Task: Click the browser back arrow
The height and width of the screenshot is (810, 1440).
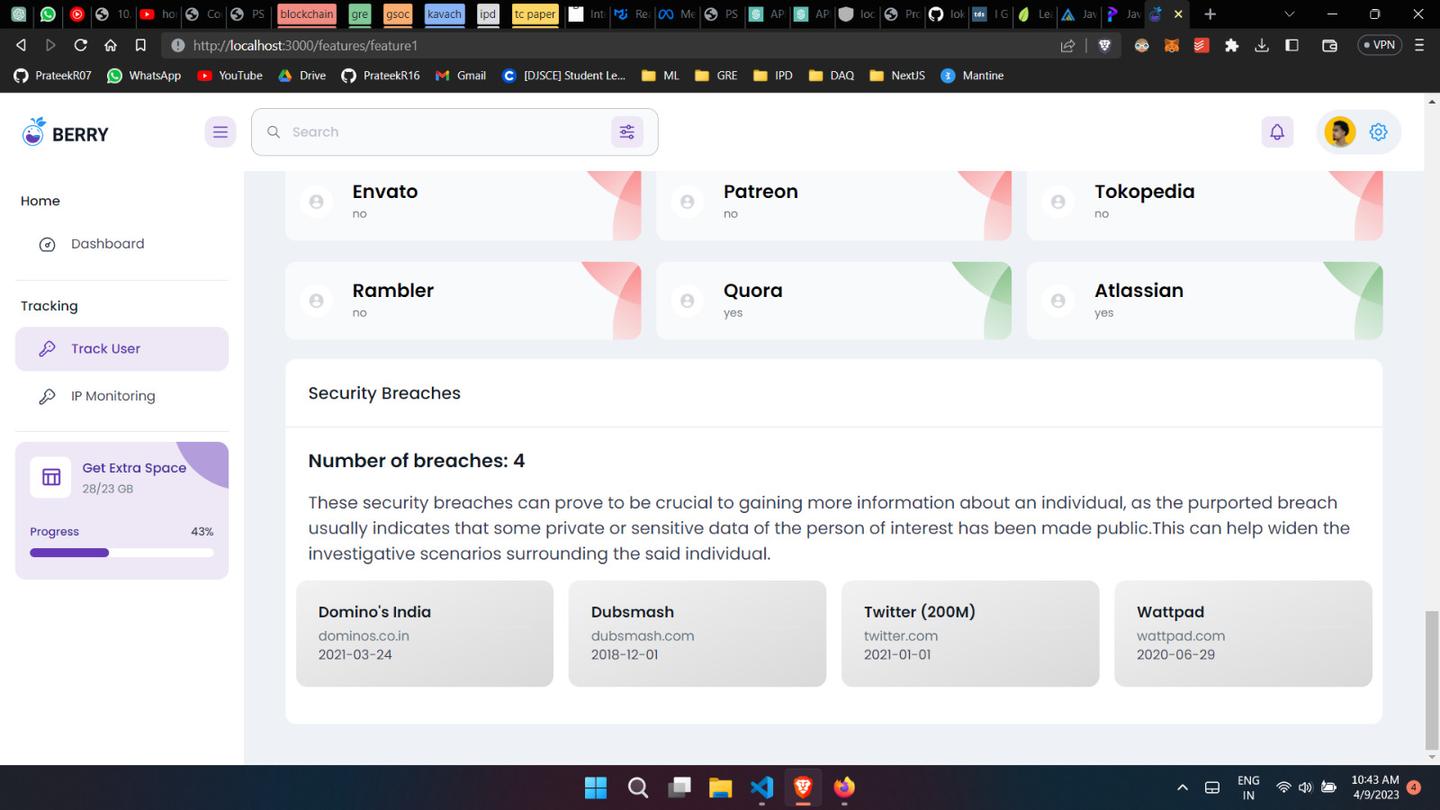Action: [x=21, y=45]
